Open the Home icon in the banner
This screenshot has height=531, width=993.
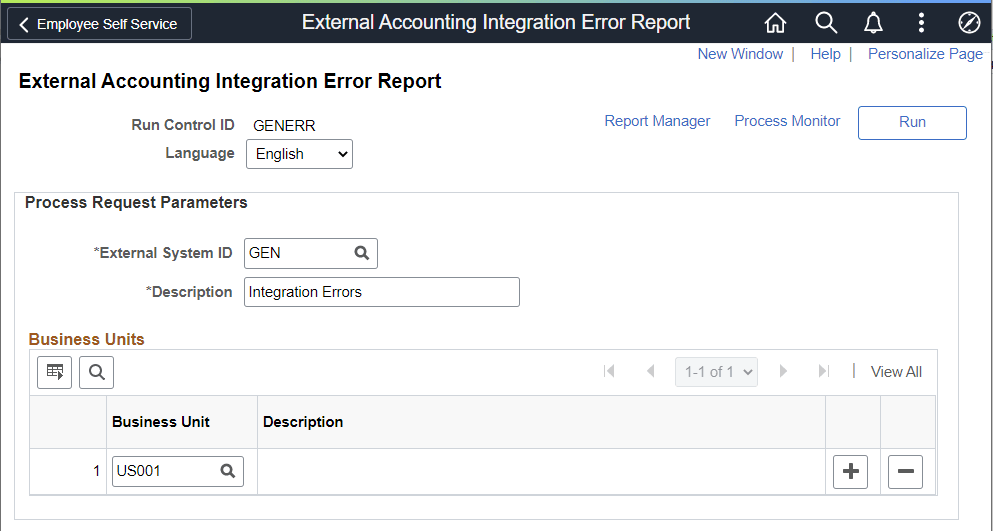tap(775, 23)
